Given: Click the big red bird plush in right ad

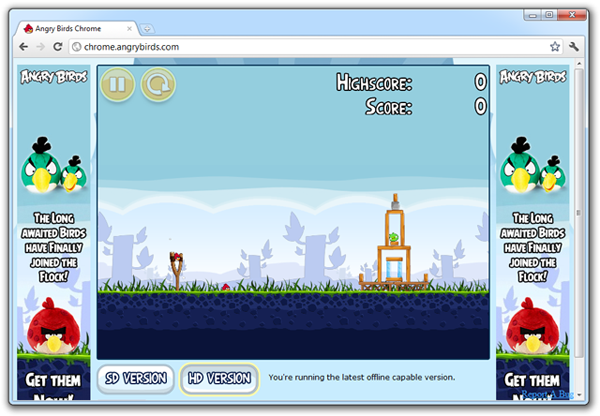Looking at the screenshot, I should [x=532, y=326].
